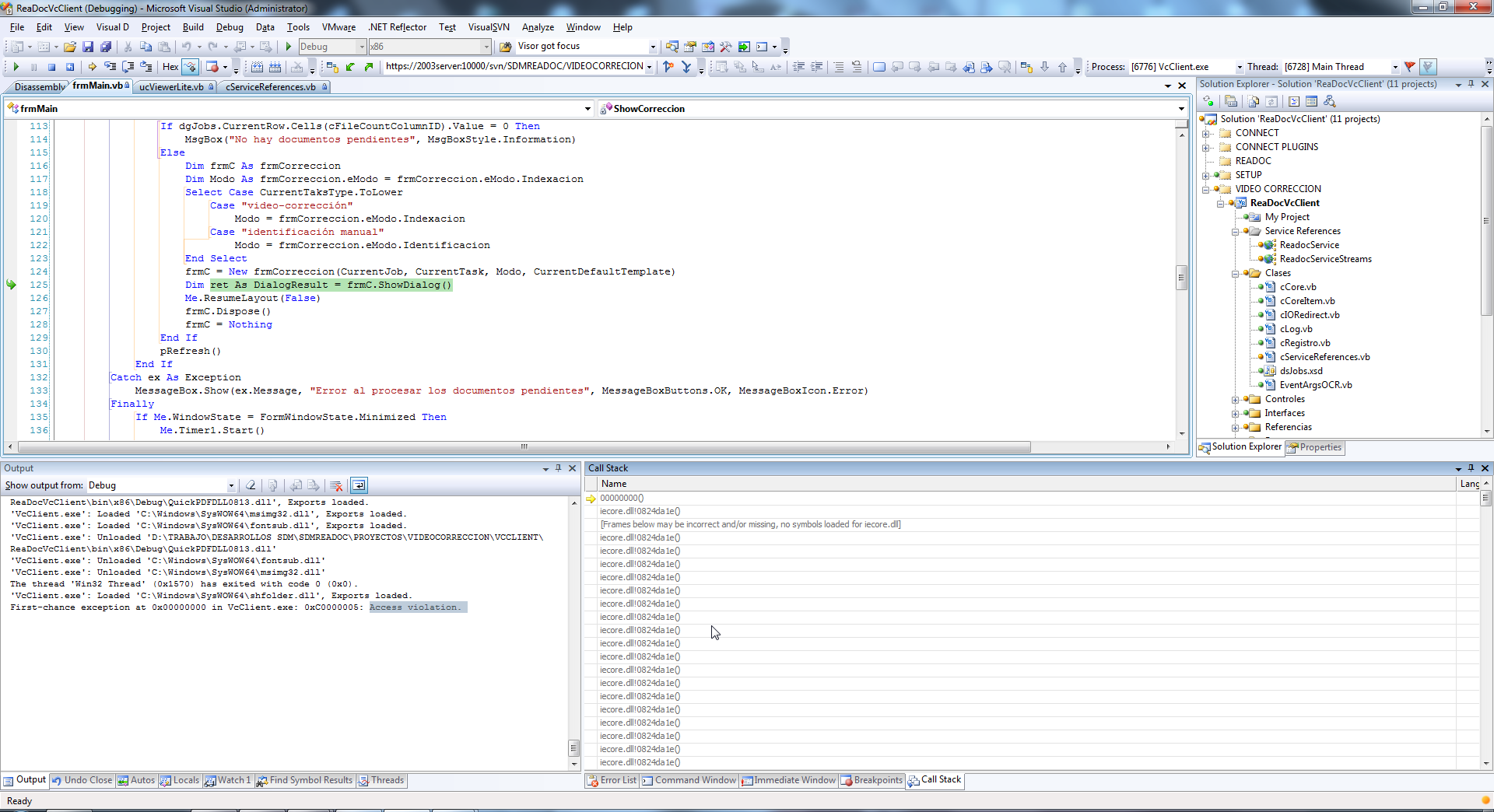Restart the debugging session icon
Image resolution: width=1494 pixels, height=812 pixels.
pos(70,67)
